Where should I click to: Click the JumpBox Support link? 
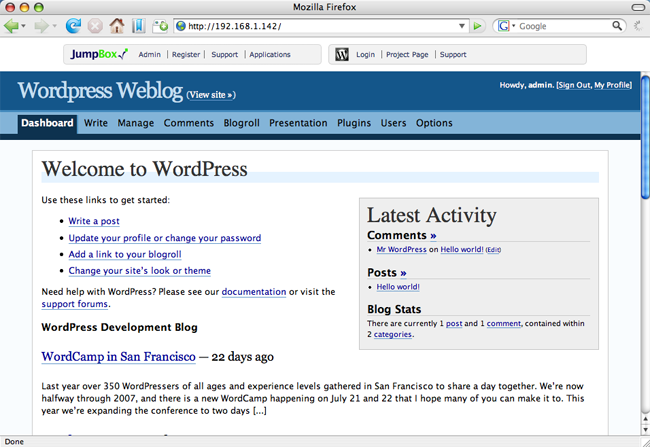click(x=225, y=54)
